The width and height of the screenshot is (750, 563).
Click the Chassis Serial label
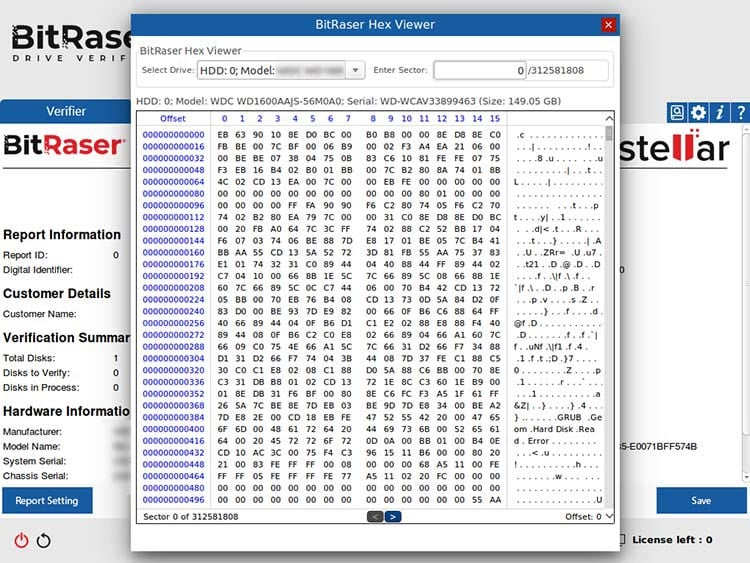point(35,476)
